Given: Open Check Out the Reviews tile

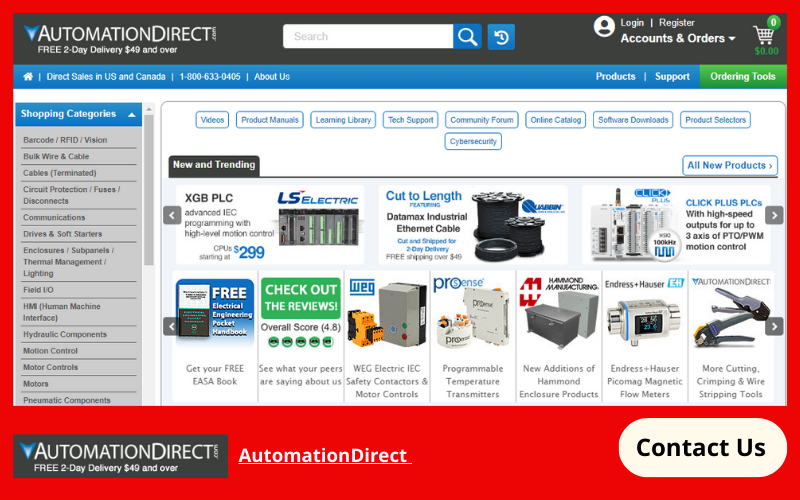Looking at the screenshot, I should click(x=301, y=337).
